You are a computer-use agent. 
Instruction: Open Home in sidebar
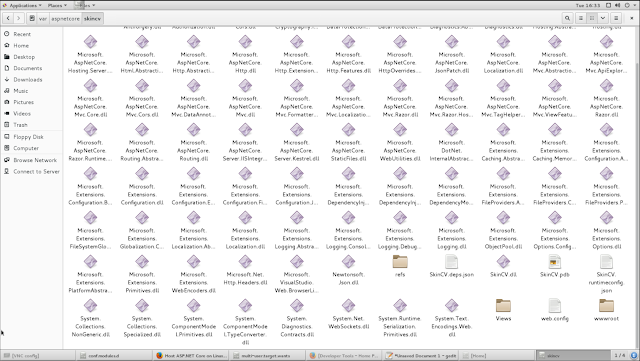point(21,46)
